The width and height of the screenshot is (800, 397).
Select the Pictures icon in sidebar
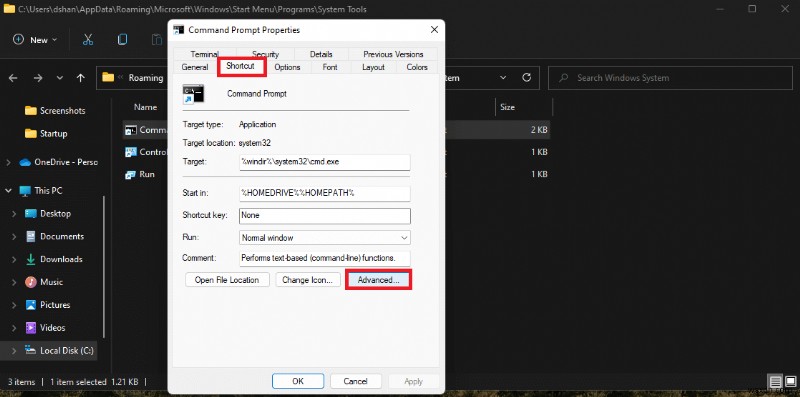[x=31, y=305]
